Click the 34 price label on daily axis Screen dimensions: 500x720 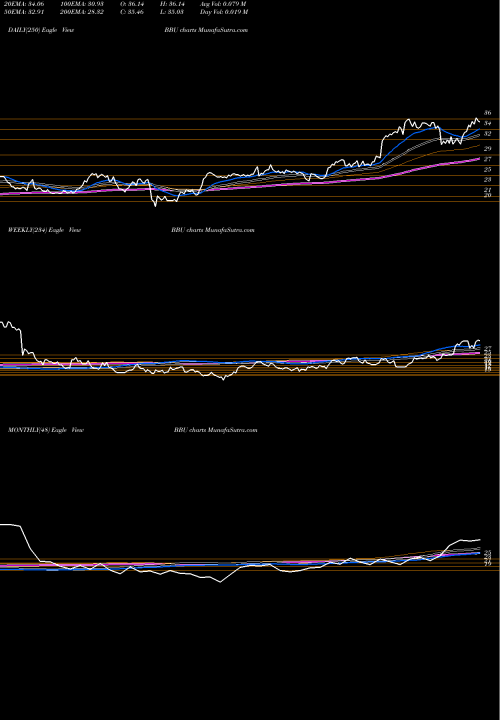coord(488,124)
